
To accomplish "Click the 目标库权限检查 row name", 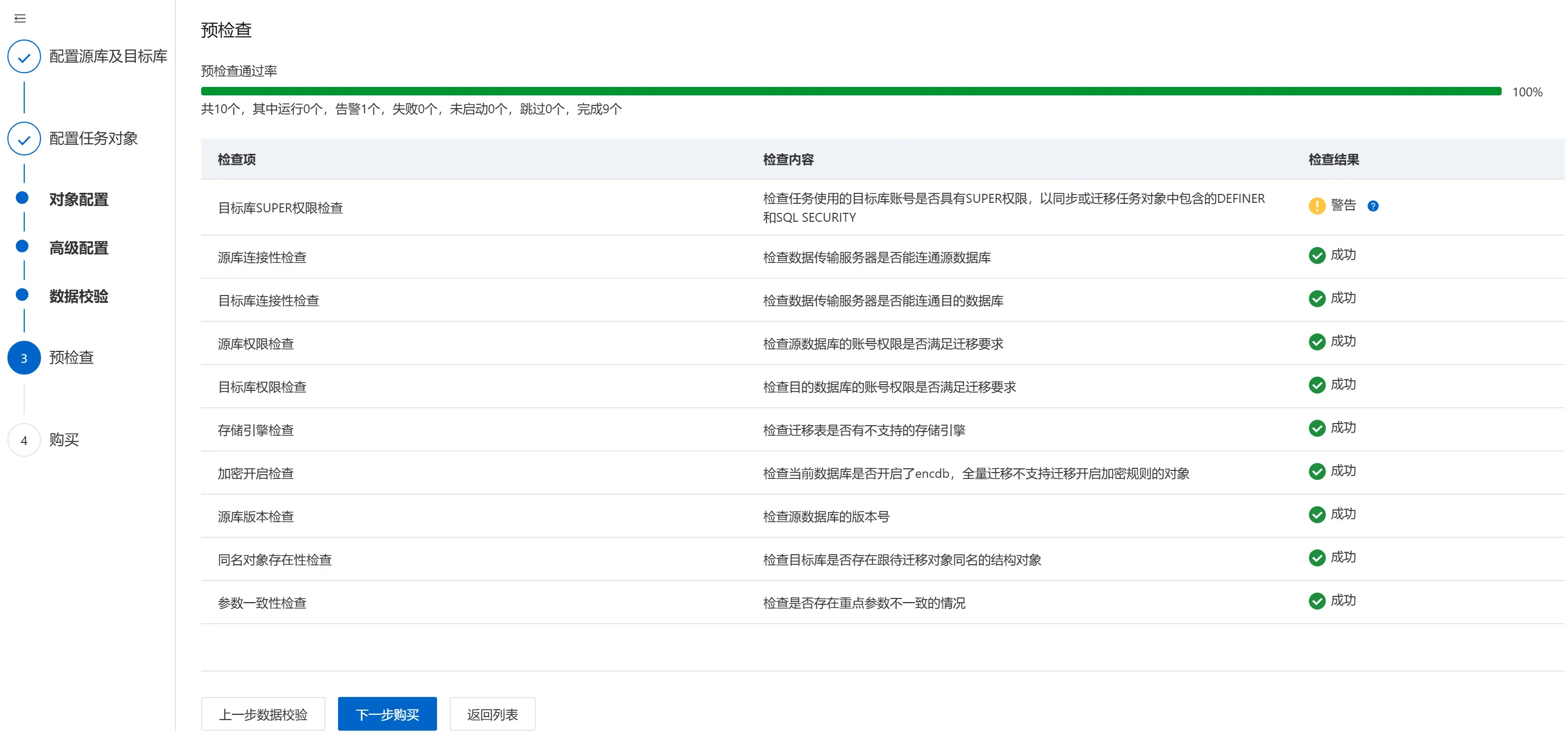I will (262, 387).
